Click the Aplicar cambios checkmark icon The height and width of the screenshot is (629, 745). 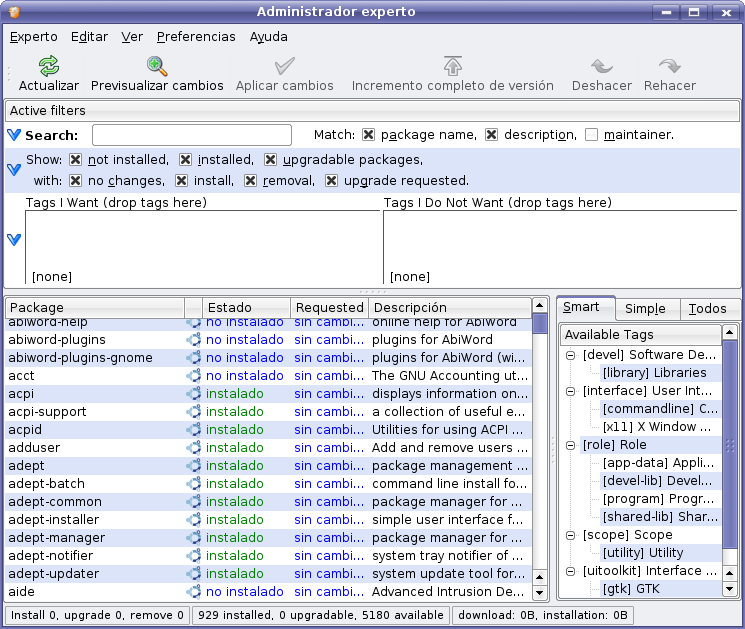point(285,66)
